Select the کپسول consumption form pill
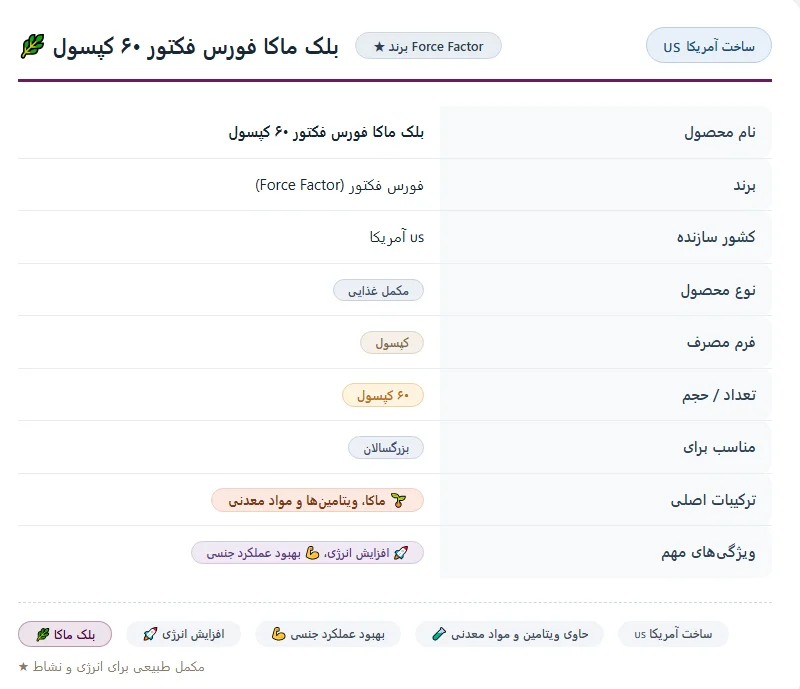Viewport: 800px width, 689px height. [392, 343]
